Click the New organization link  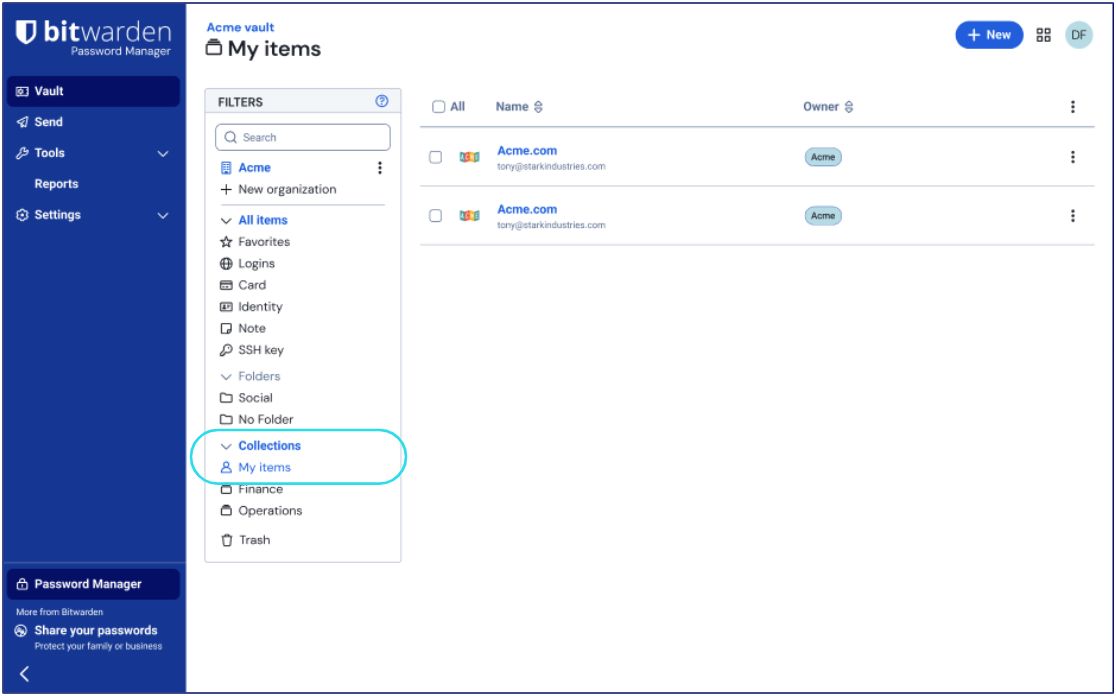[286, 190]
